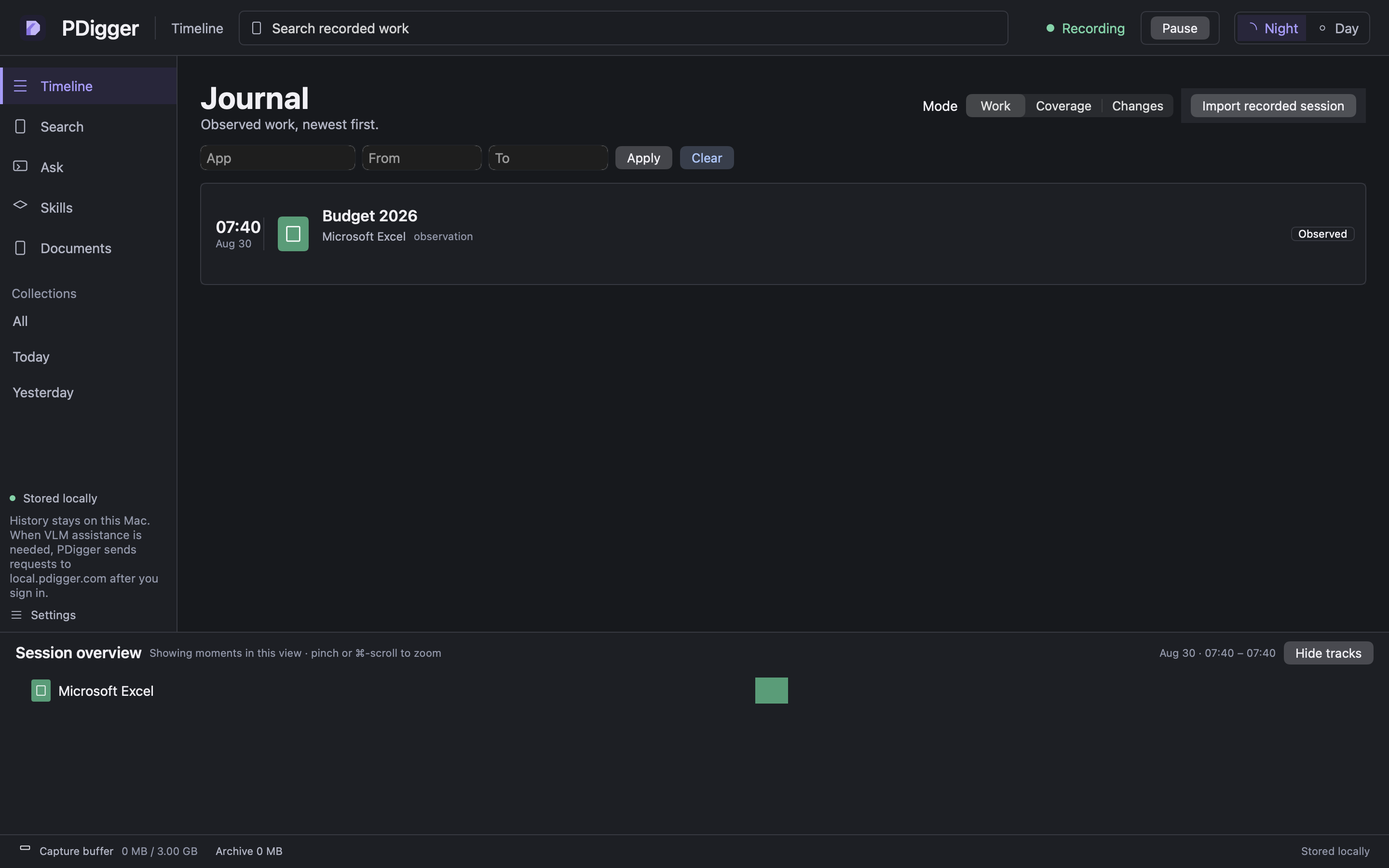Image resolution: width=1389 pixels, height=868 pixels.
Task: Click the App filter field
Action: [277, 158]
